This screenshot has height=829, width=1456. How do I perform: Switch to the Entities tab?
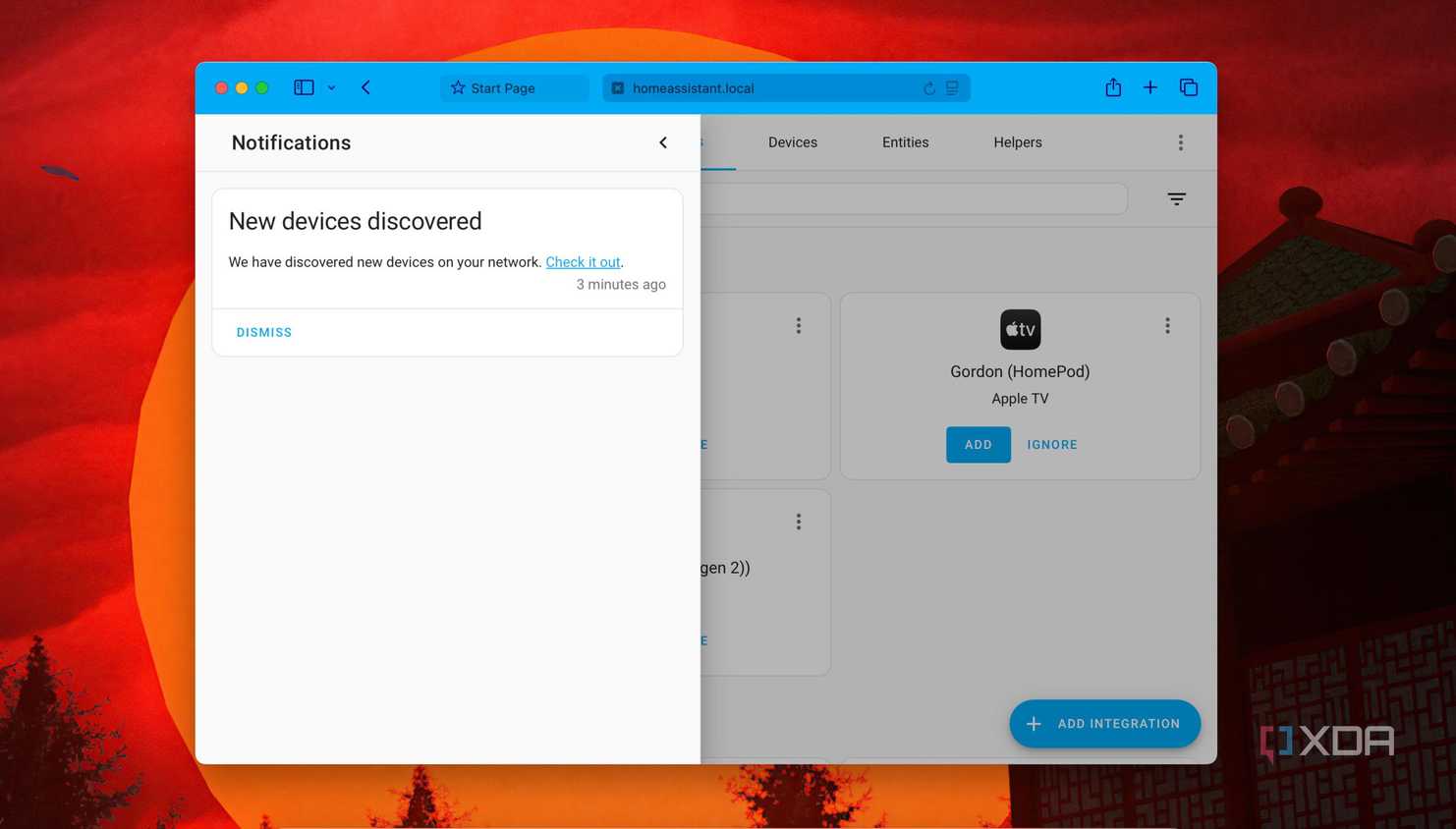click(x=905, y=142)
